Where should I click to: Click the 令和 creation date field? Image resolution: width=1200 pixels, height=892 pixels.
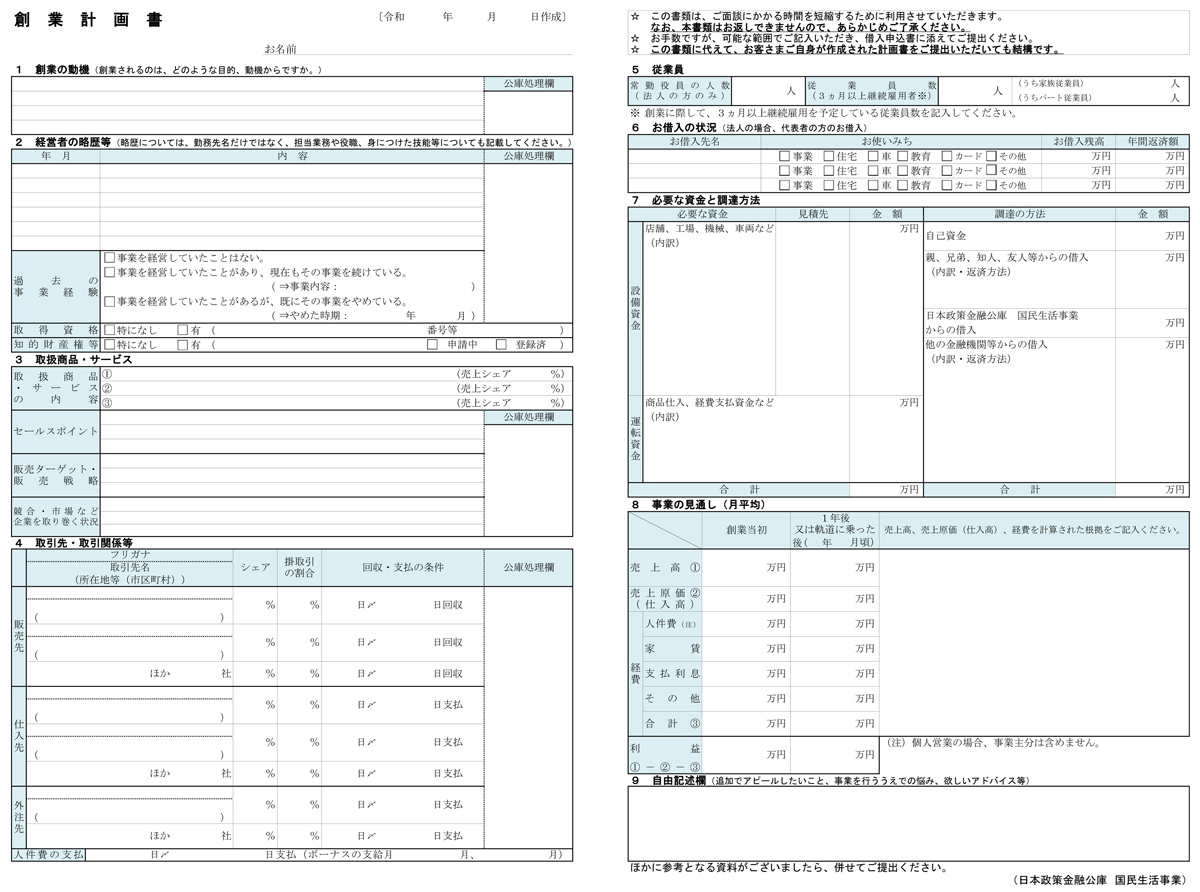[x=474, y=17]
